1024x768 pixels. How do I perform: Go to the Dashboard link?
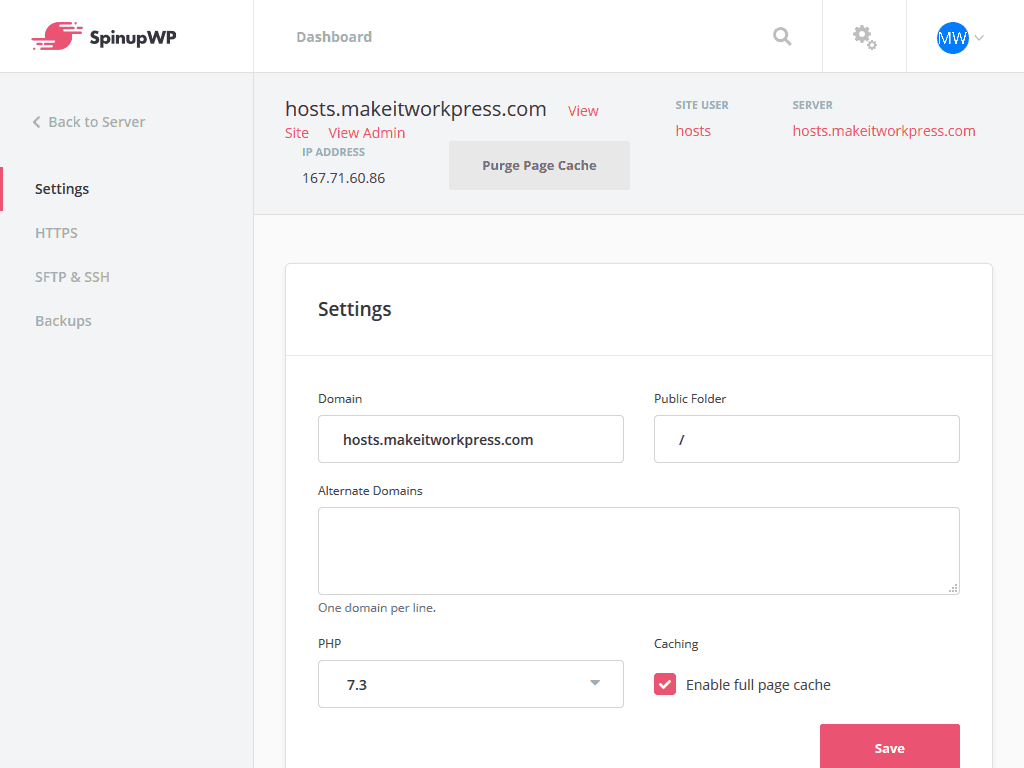334,37
